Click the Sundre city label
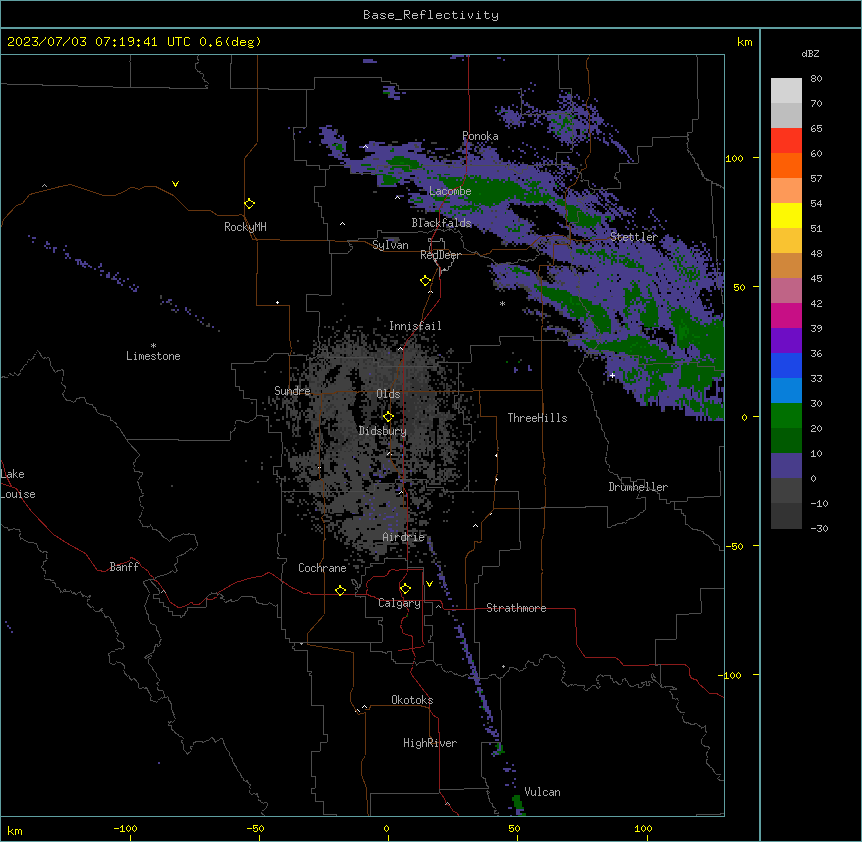 (292, 391)
